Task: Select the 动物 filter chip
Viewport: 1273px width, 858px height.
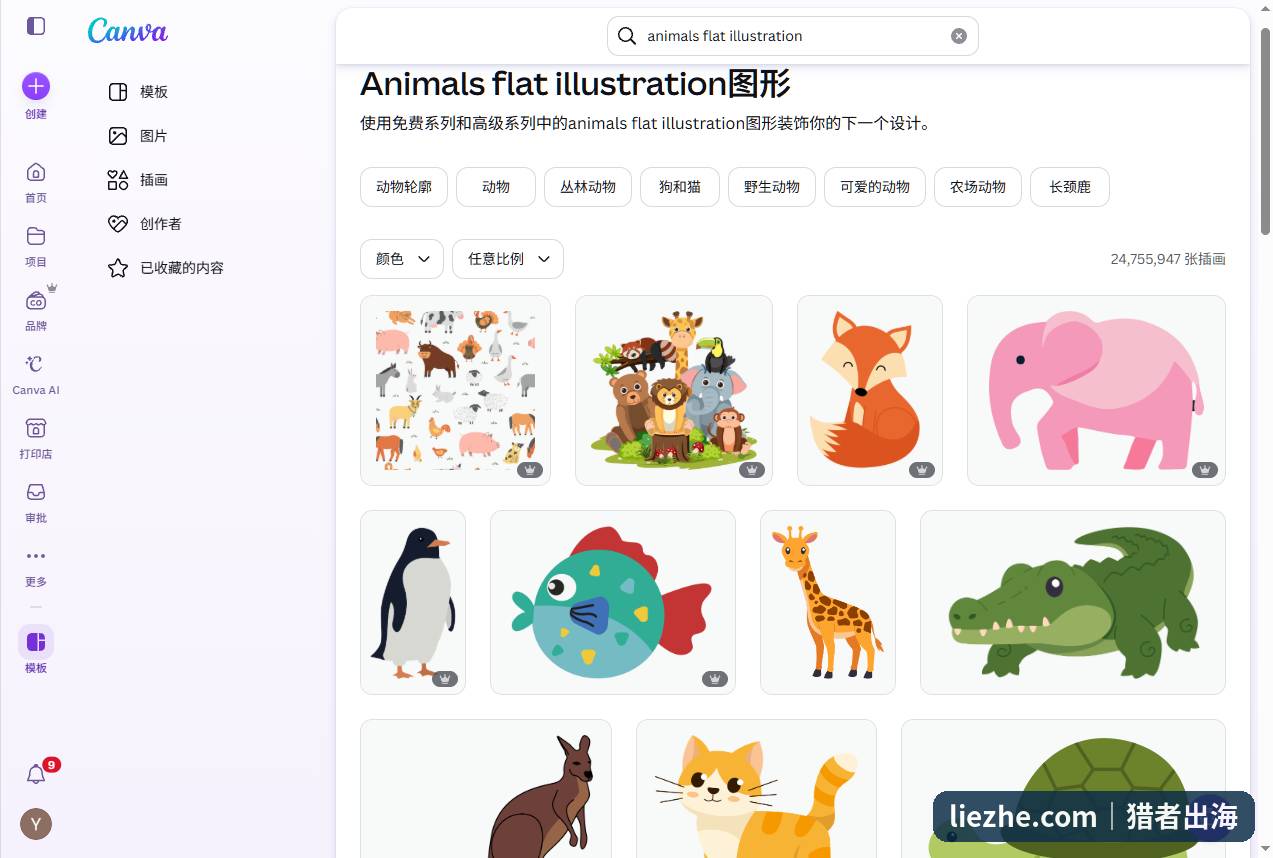Action: click(x=496, y=187)
